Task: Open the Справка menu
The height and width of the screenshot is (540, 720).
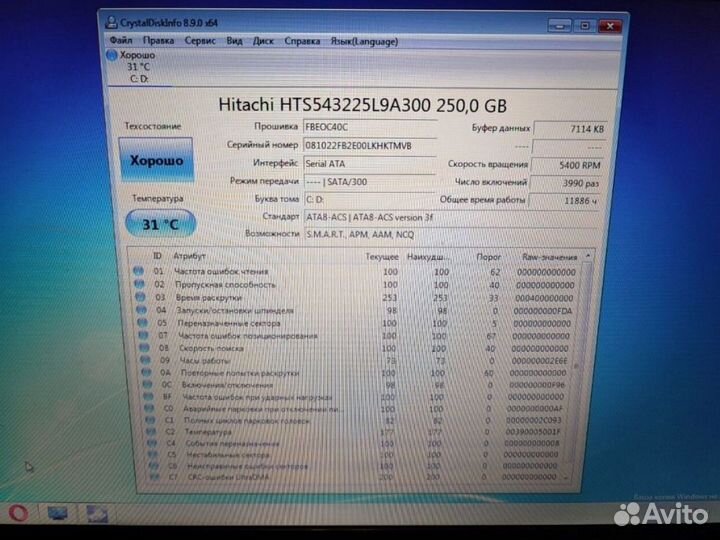Action: coord(302,41)
